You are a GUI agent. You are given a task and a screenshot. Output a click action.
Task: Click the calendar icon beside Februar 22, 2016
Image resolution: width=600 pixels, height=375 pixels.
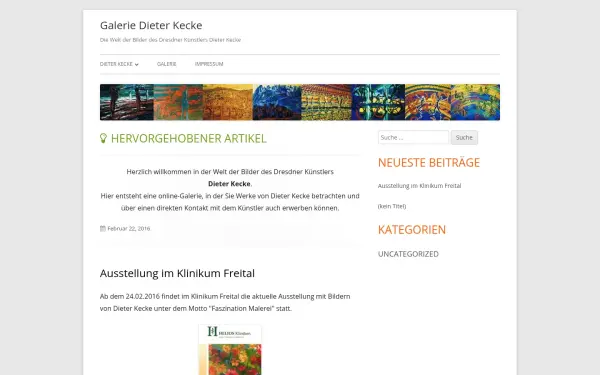103,228
